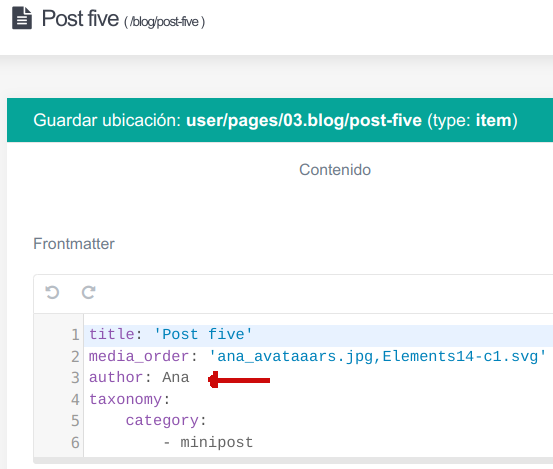Undo the last frontmatter edit
The image size is (553, 469).
point(52,293)
